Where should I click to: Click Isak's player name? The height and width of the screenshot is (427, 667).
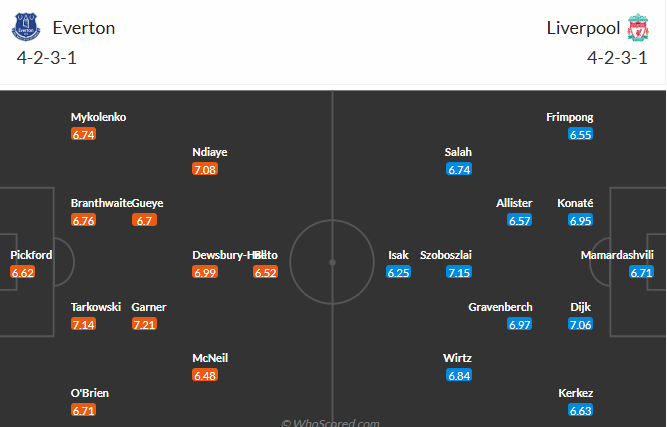(x=399, y=255)
